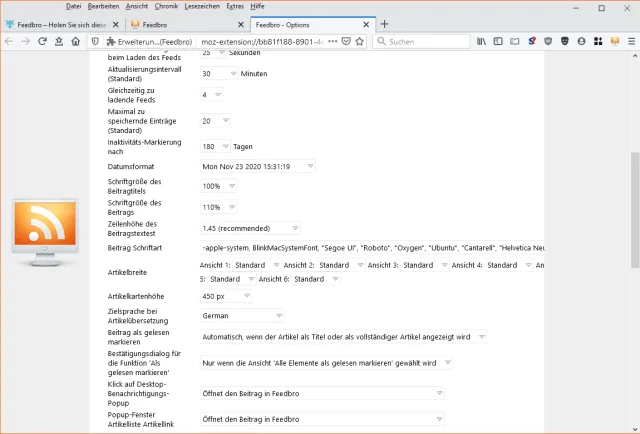This screenshot has width=640, height=434.
Task: Open the dark mask extension icon
Action: click(x=565, y=41)
